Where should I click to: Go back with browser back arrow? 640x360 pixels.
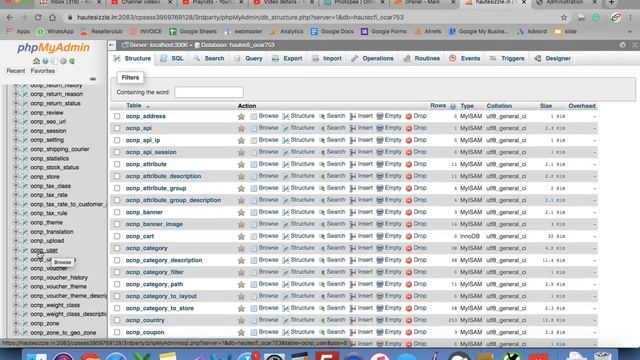coord(10,18)
